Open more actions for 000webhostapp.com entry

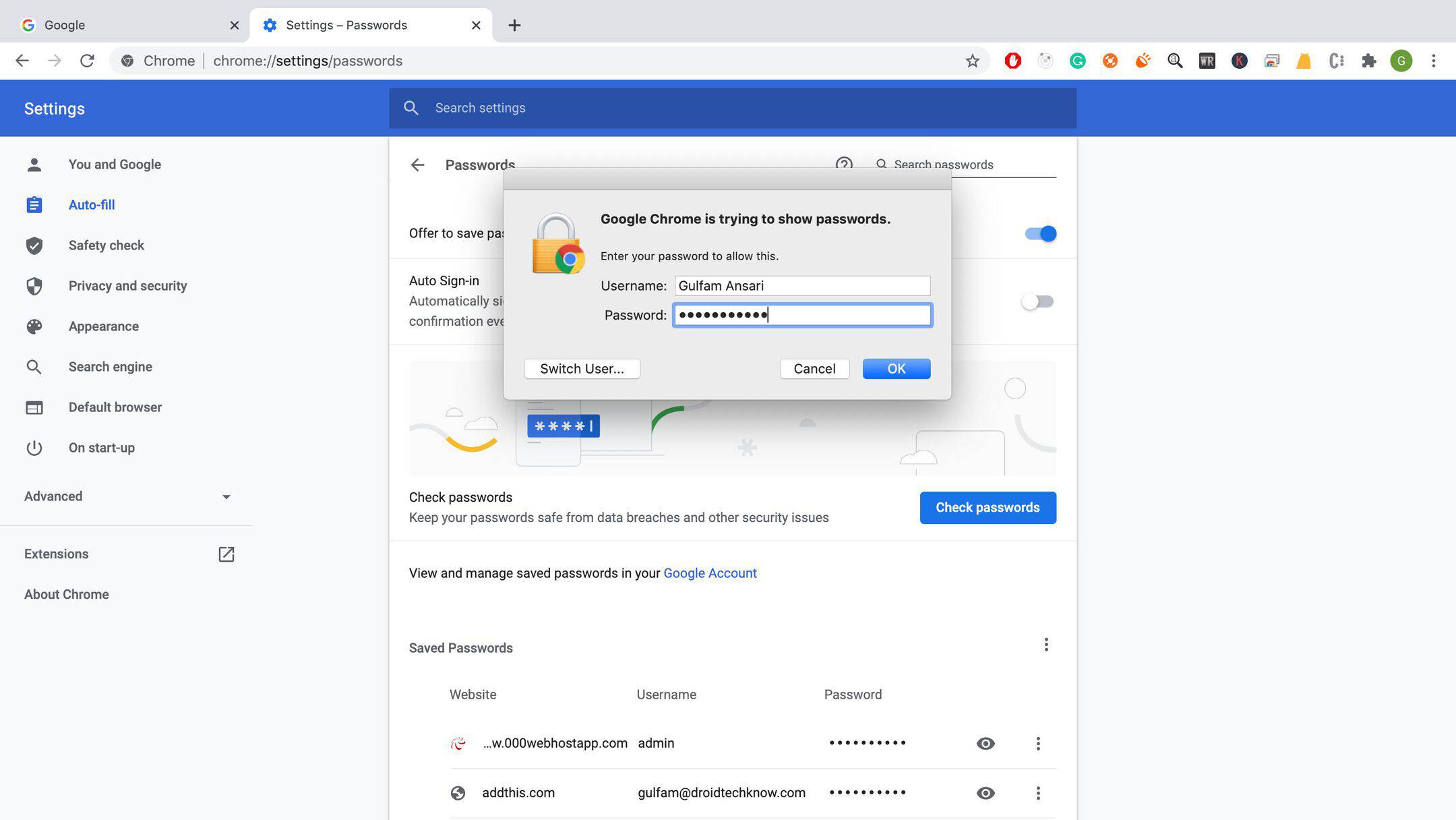(1037, 743)
